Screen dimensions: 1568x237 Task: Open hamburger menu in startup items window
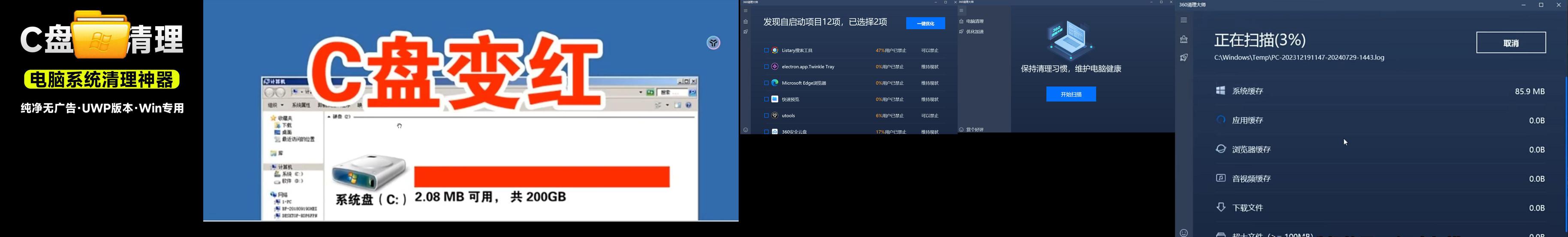pos(745,11)
